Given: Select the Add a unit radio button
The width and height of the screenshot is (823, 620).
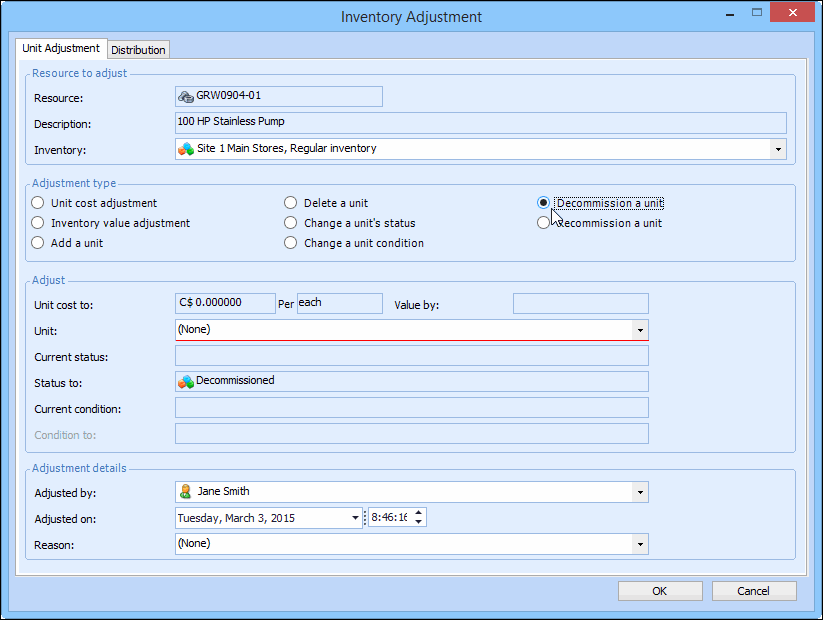Looking at the screenshot, I should point(38,243).
